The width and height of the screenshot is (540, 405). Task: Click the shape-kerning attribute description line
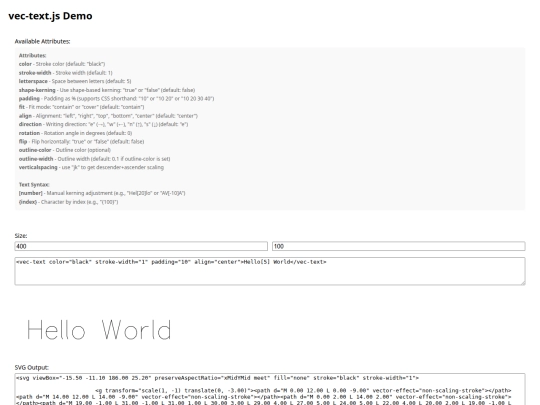tap(107, 90)
